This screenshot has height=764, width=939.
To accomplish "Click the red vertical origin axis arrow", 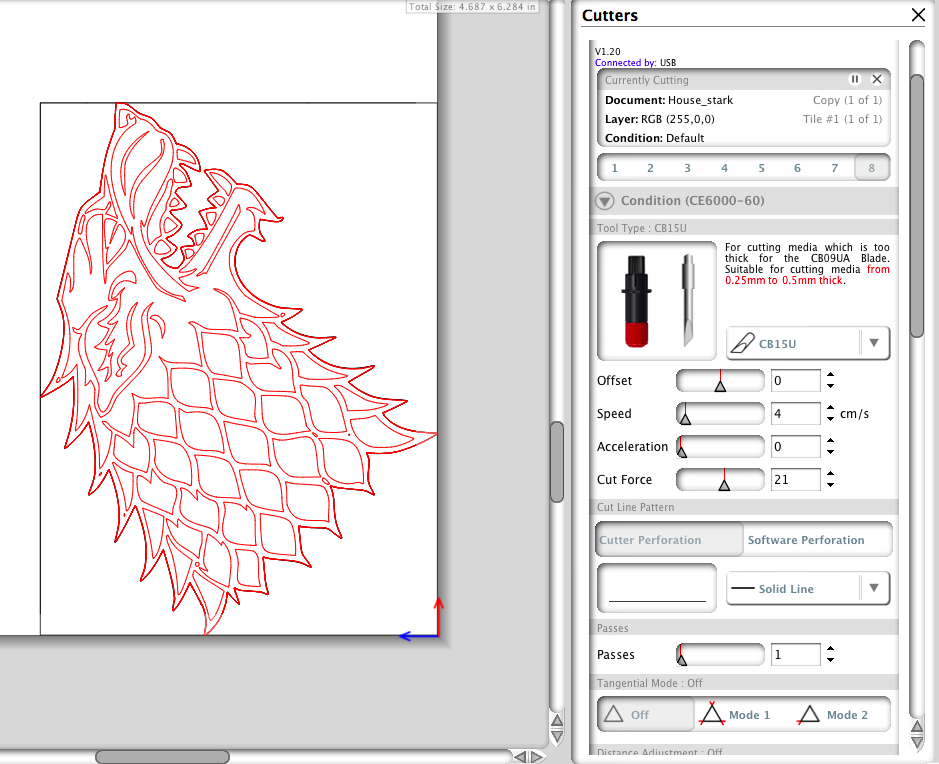I will coord(438,616).
